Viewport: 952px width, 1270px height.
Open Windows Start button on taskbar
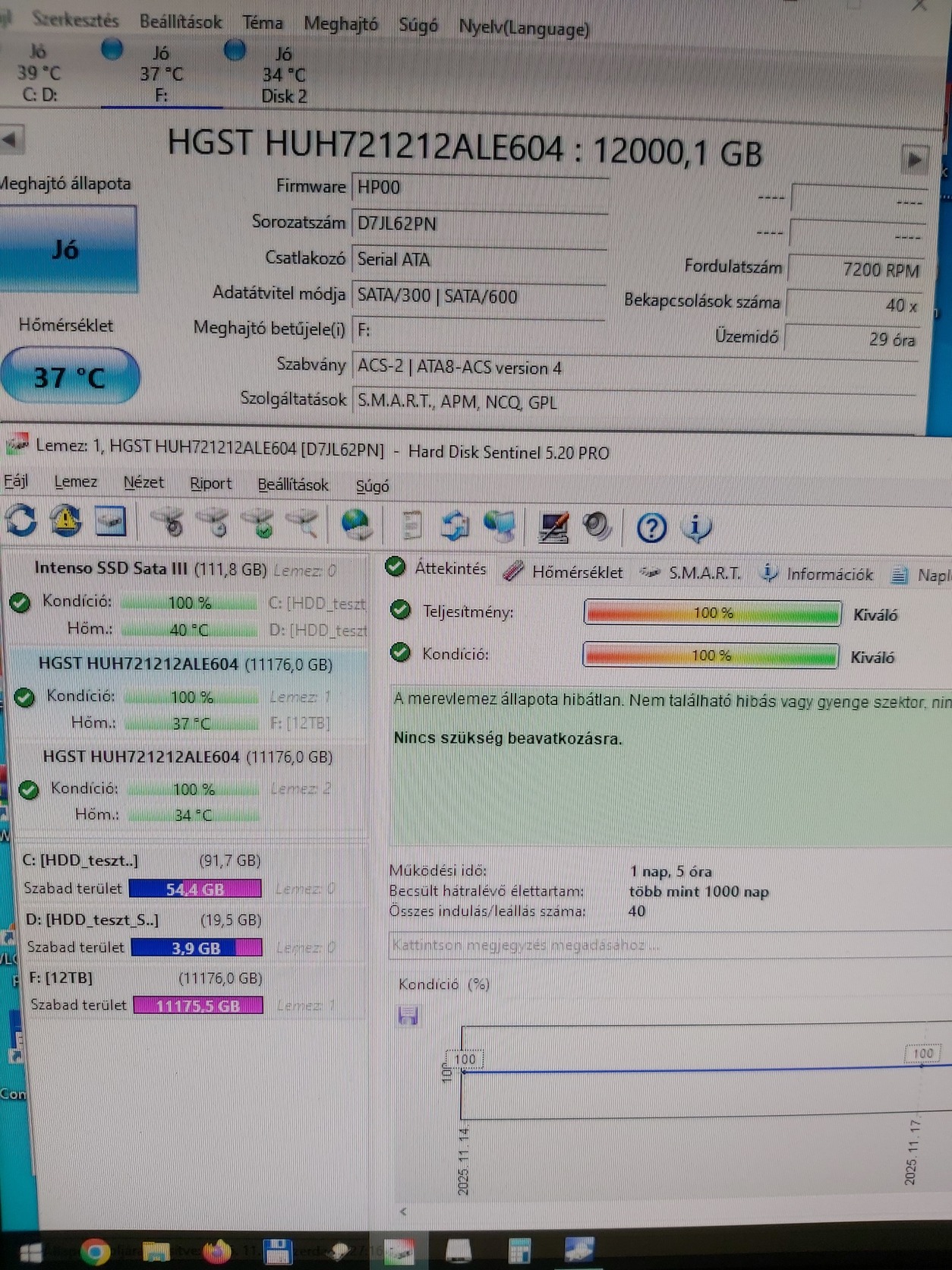click(30, 1252)
